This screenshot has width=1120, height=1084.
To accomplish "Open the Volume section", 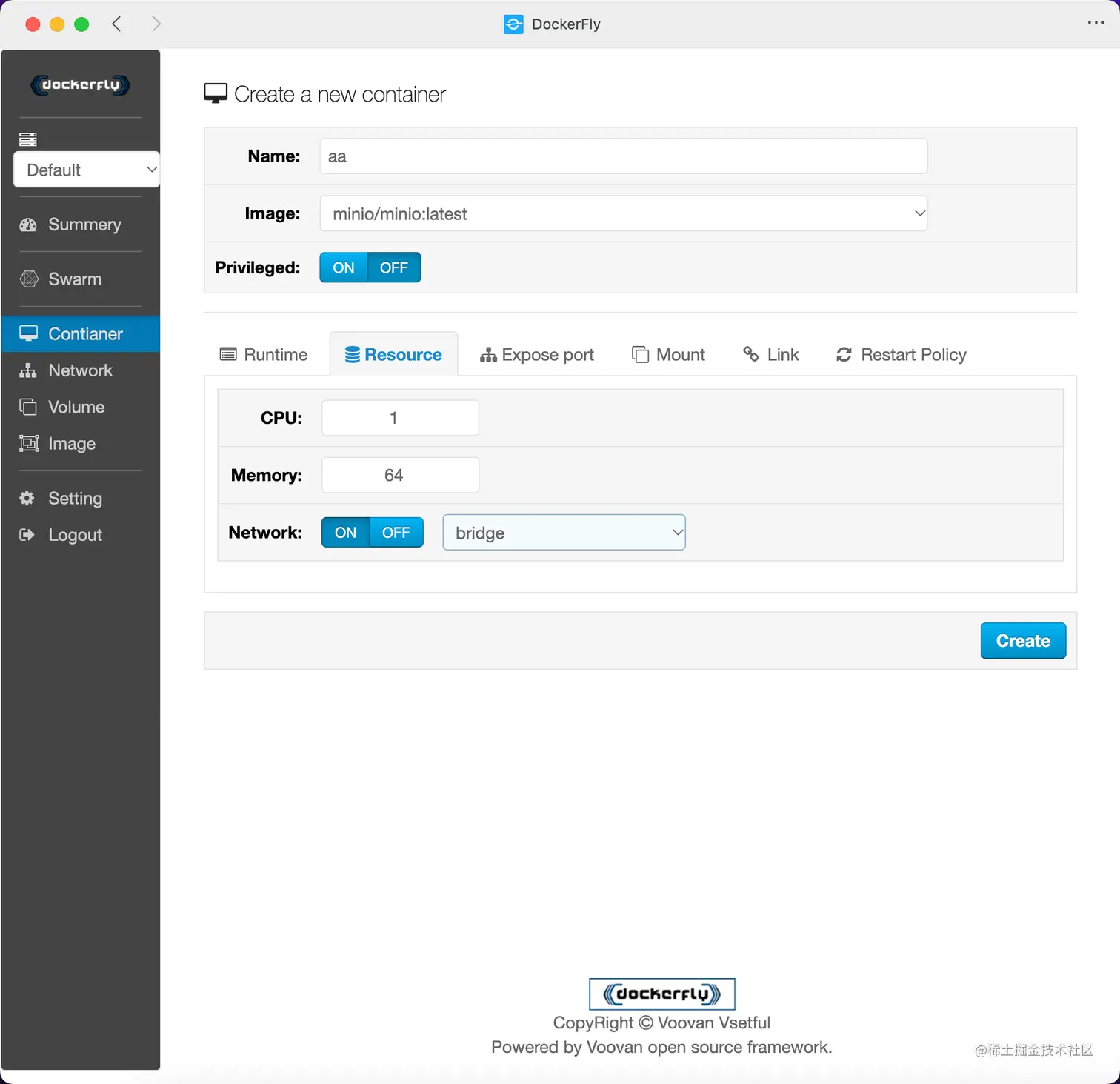I will (76, 407).
